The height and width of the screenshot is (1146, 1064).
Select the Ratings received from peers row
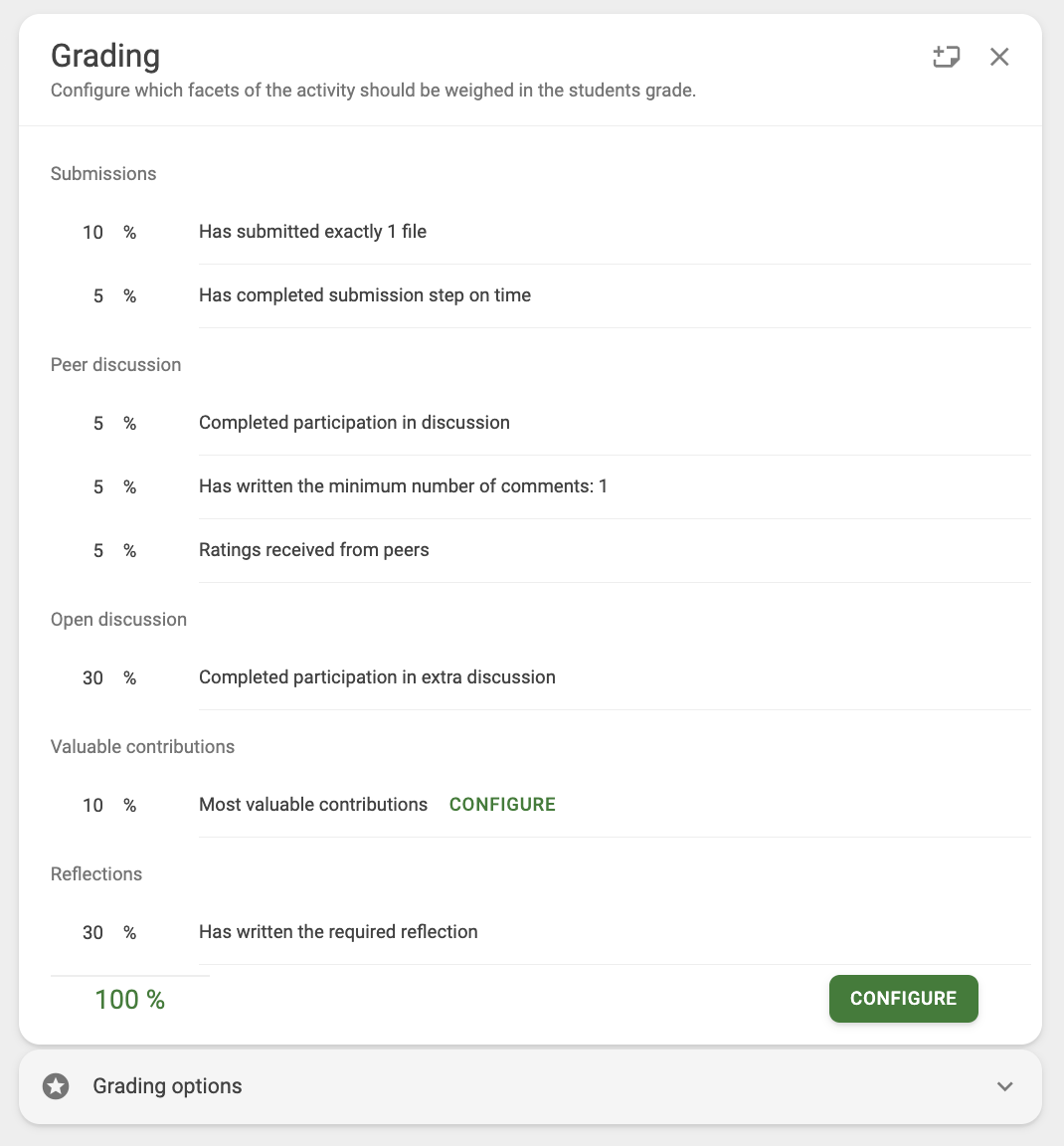coord(541,550)
